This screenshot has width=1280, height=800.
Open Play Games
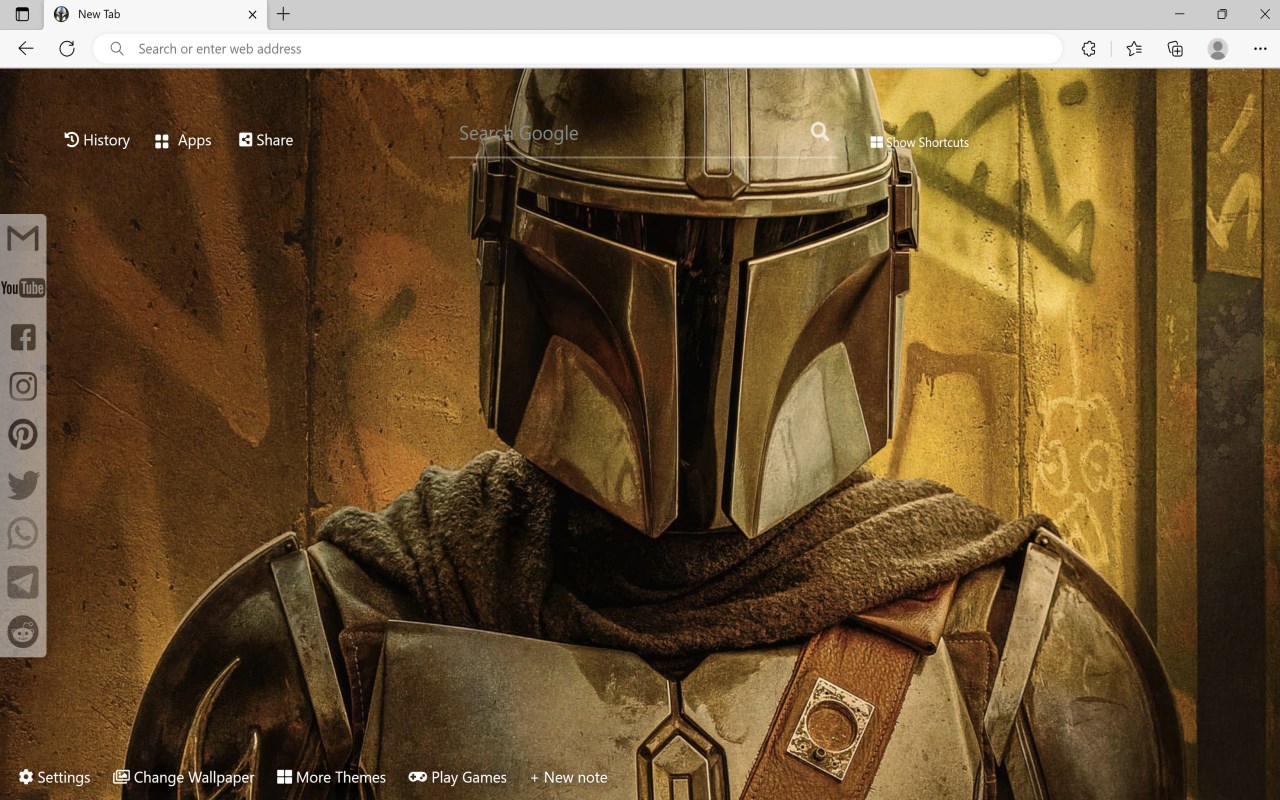coord(458,777)
